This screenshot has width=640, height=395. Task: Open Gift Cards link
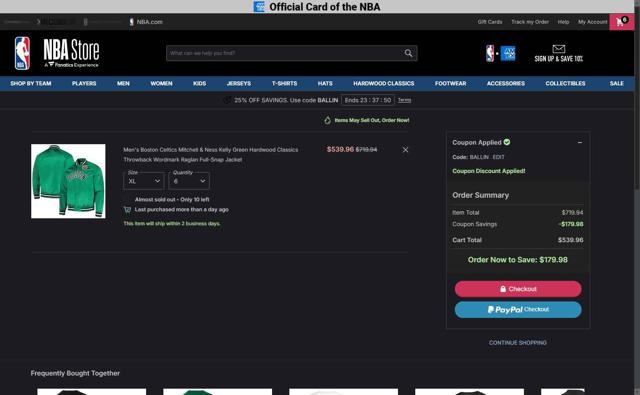[x=490, y=22]
